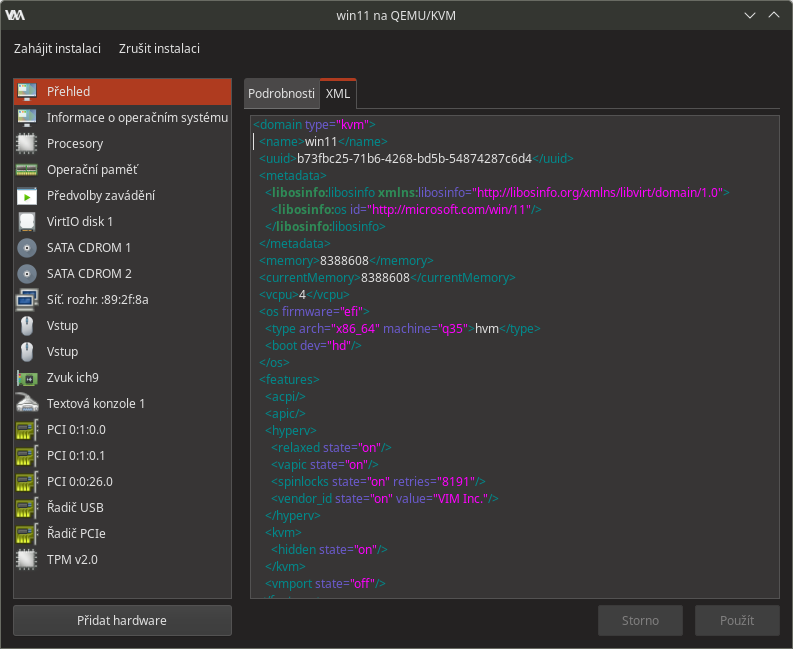
Task: Select the Přehled monitor icon
Action: click(27, 92)
